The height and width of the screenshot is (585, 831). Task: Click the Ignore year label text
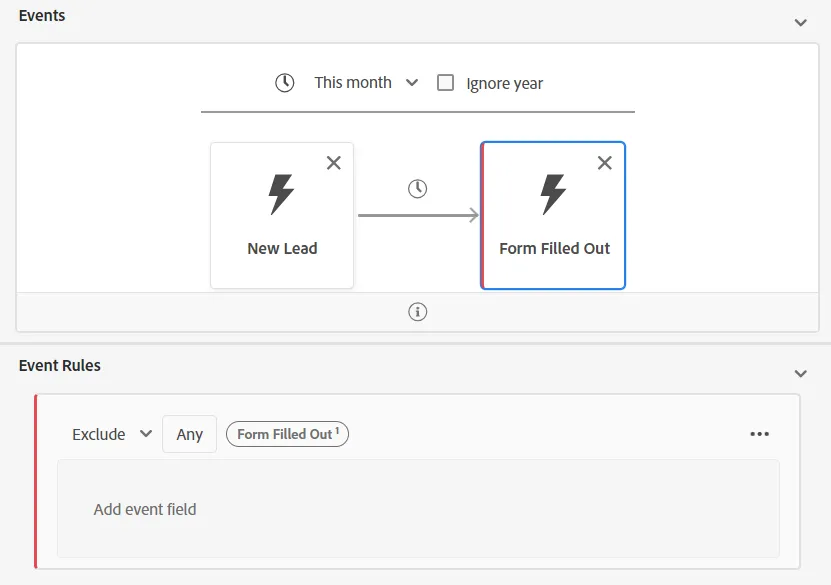(x=505, y=84)
